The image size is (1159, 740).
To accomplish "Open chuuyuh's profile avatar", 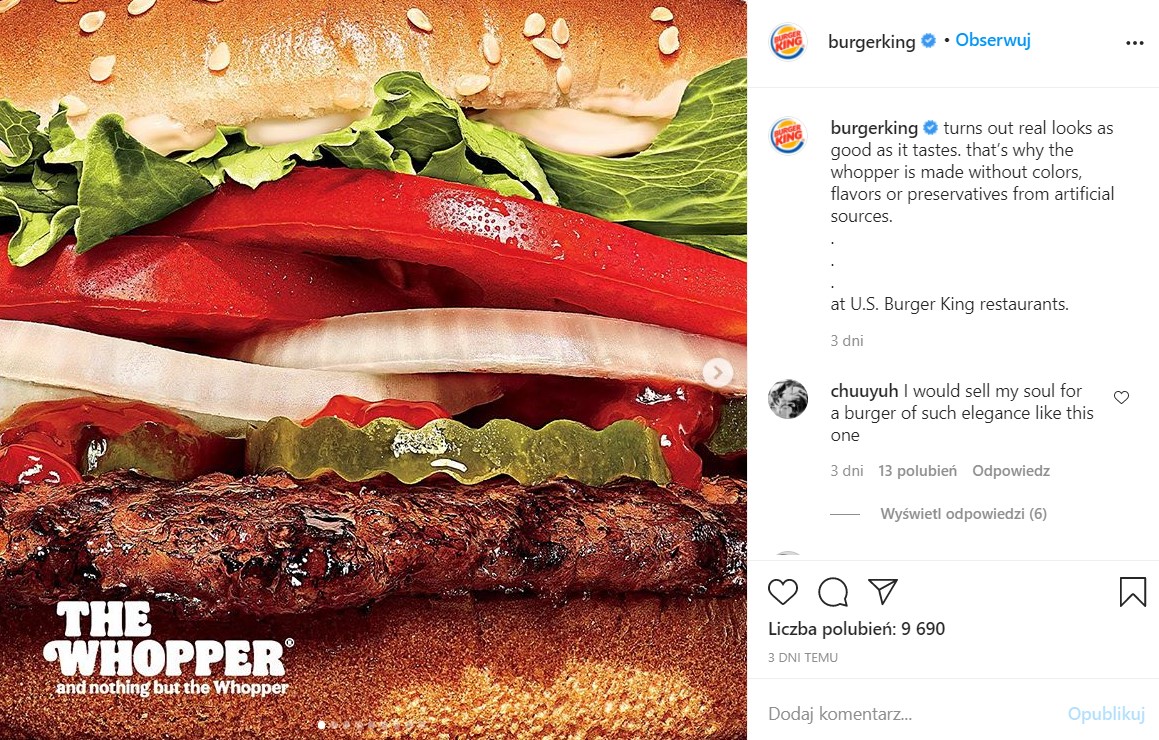I will pyautogui.click(x=787, y=399).
